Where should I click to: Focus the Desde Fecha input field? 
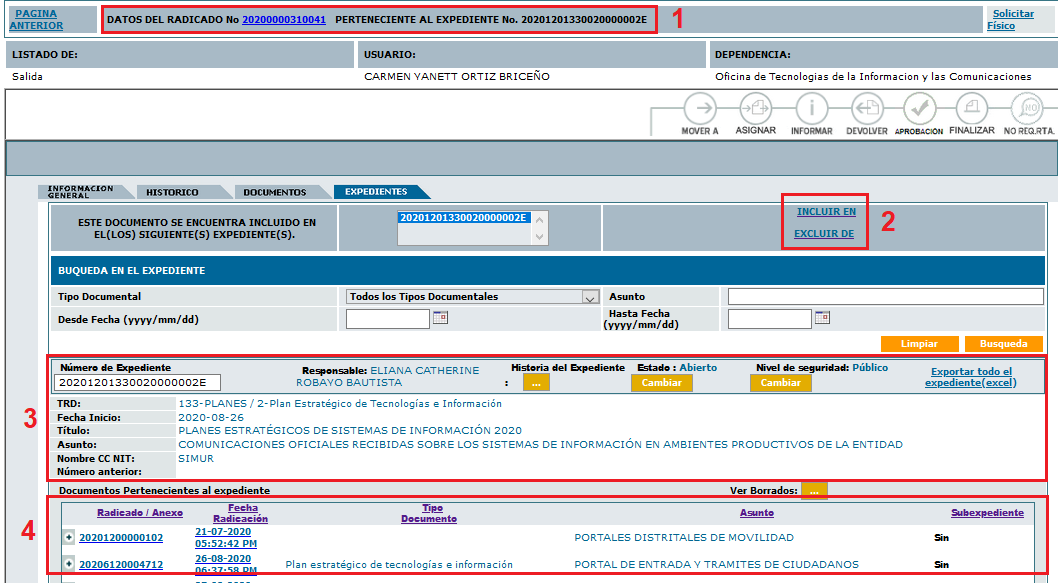[x=387, y=319]
